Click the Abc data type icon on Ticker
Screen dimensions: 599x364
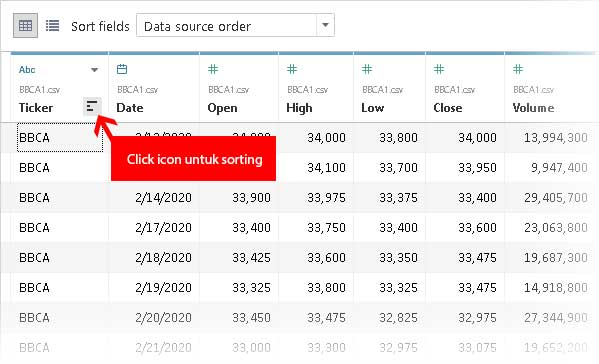tap(27, 70)
